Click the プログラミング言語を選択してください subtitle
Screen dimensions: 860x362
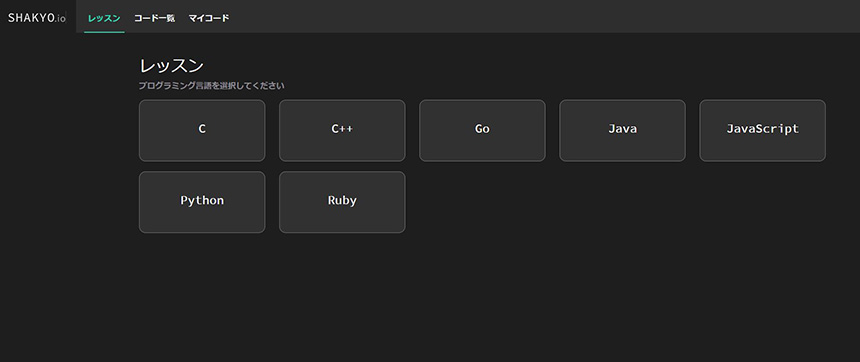coord(212,86)
